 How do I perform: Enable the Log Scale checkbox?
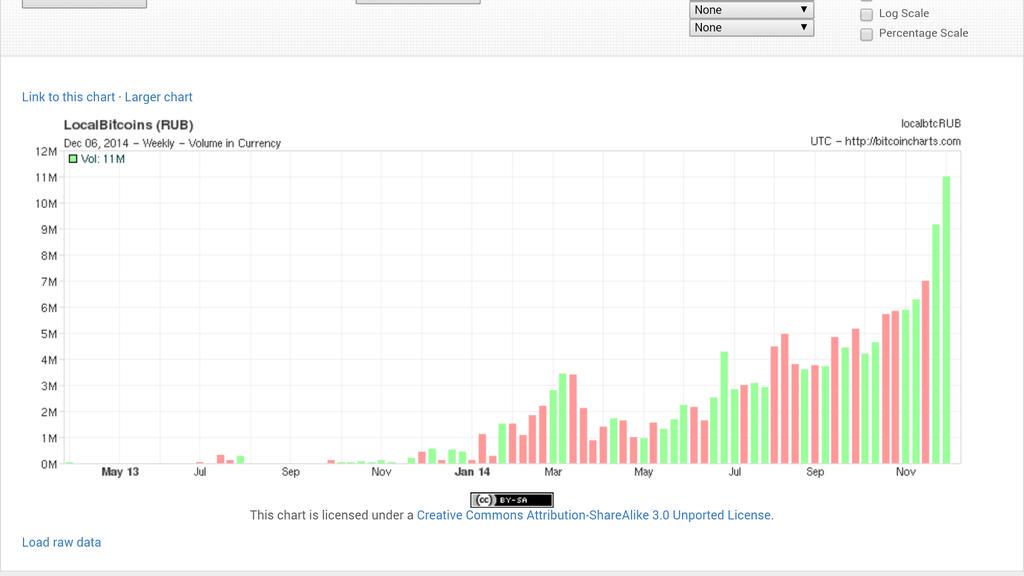click(x=867, y=14)
